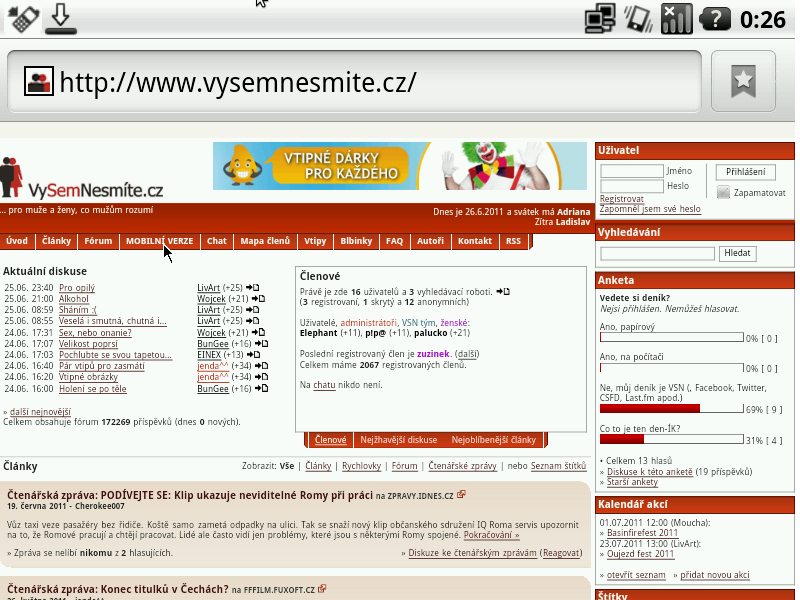
Task: Click the Vyhledávání search input field
Action: pos(657,254)
